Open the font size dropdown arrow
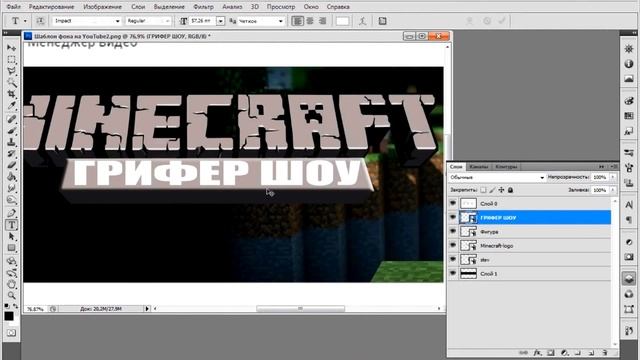This screenshot has height=360, width=640. click(220, 21)
